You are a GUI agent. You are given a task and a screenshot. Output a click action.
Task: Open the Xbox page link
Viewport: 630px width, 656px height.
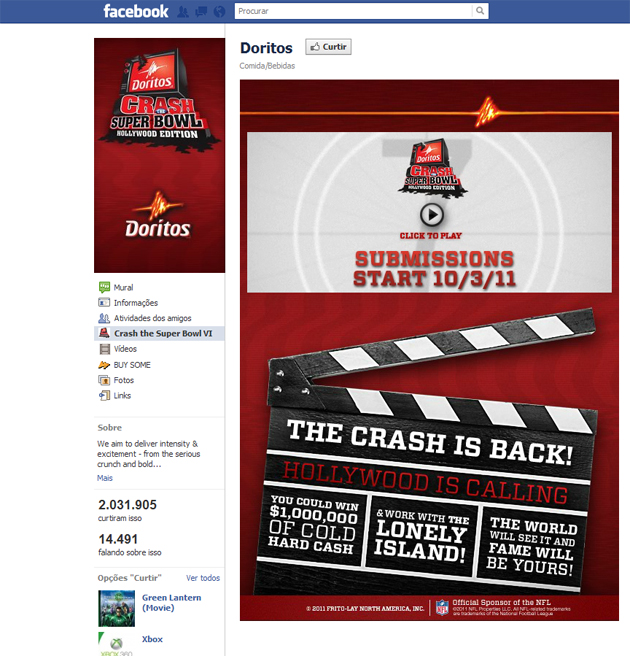tap(152, 639)
